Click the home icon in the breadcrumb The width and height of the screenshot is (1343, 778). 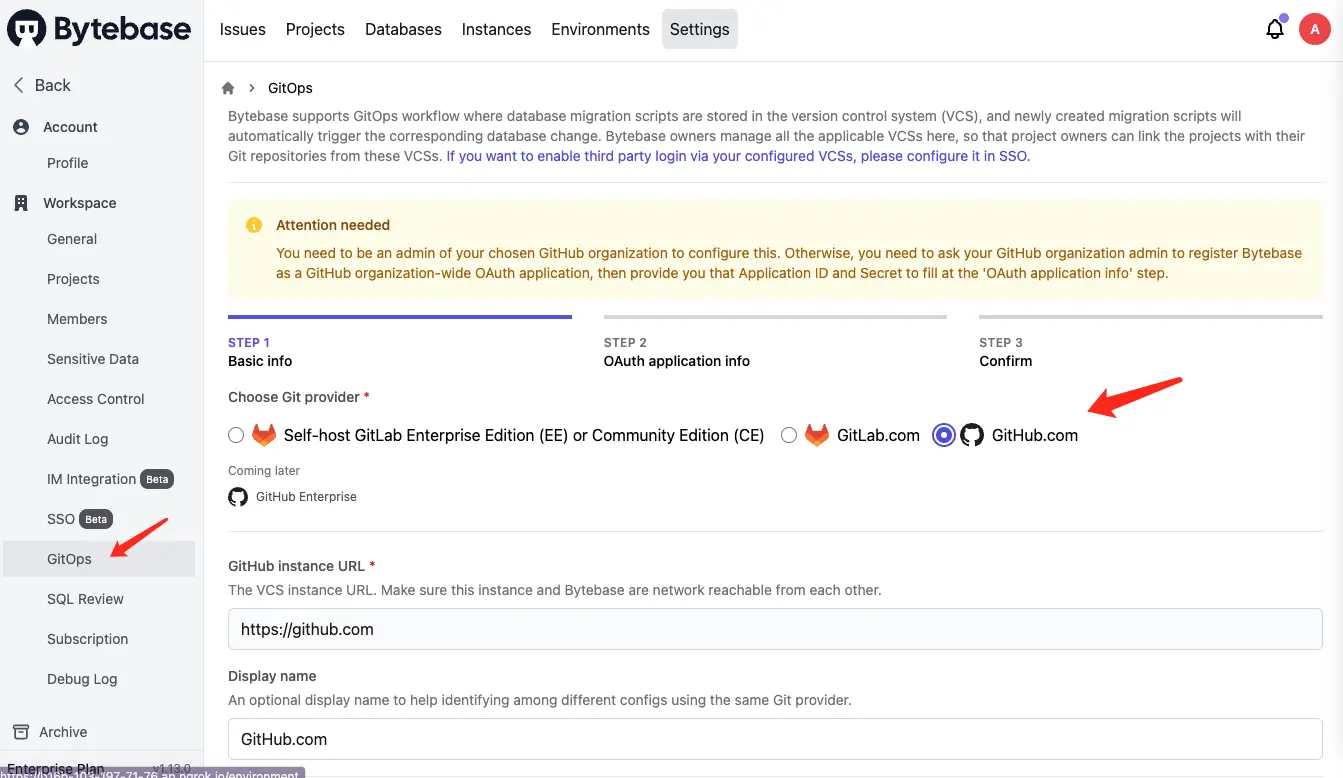pos(228,88)
